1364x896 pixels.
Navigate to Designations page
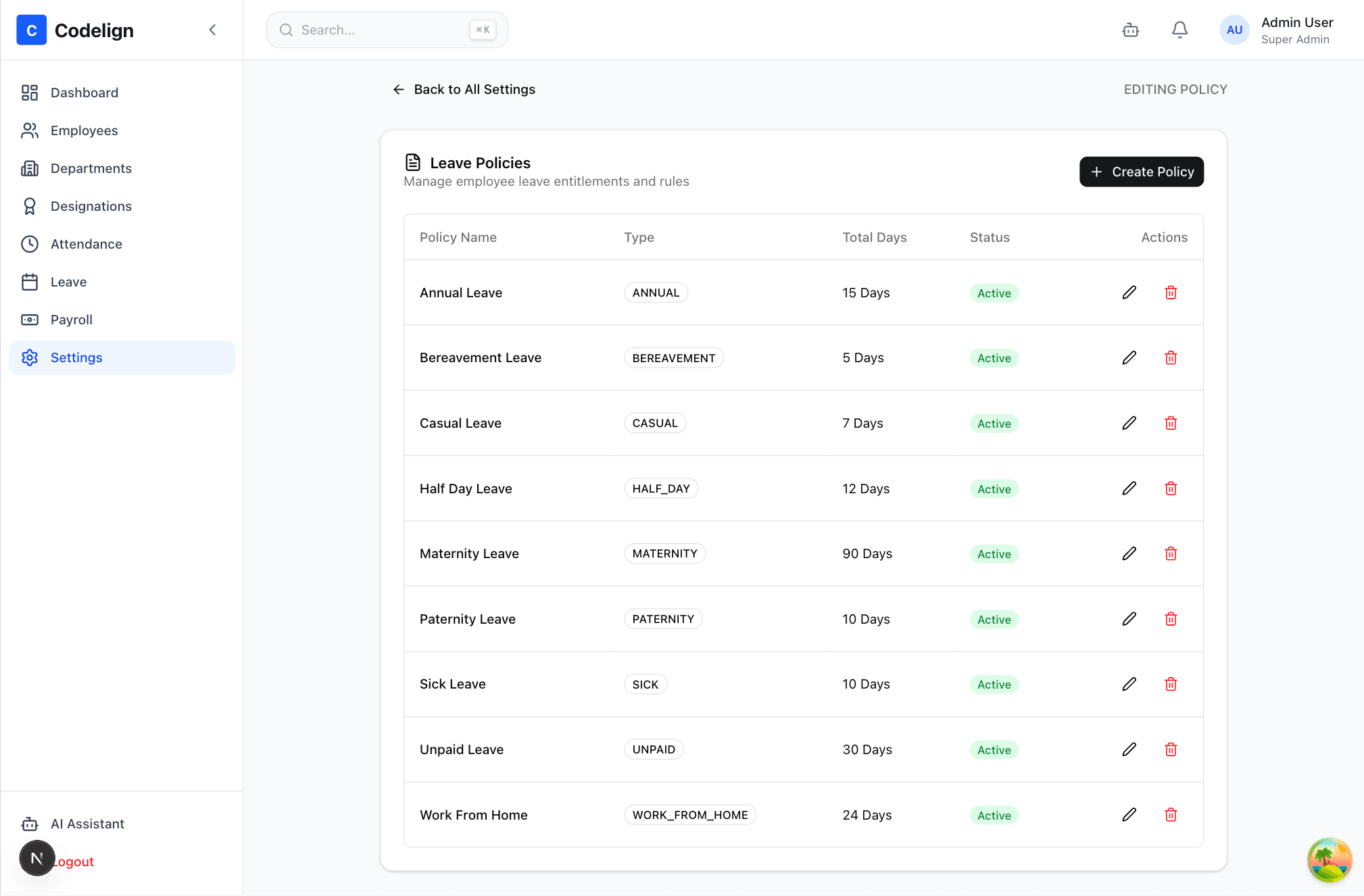tap(91, 206)
